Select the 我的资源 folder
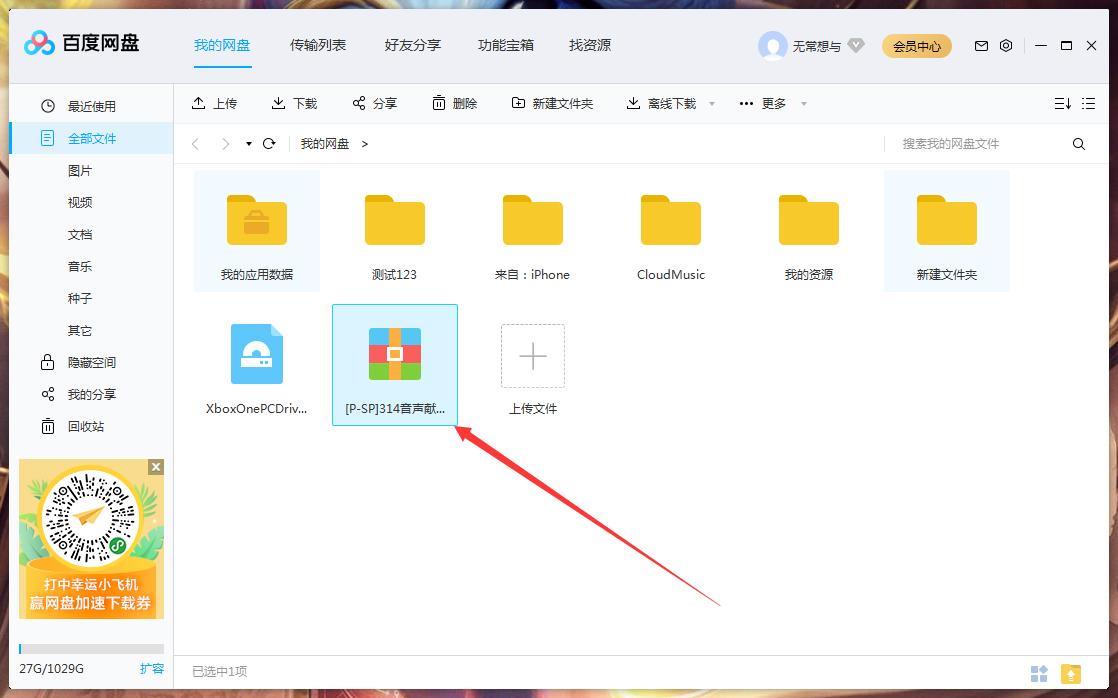The height and width of the screenshot is (698, 1118). pos(809,231)
